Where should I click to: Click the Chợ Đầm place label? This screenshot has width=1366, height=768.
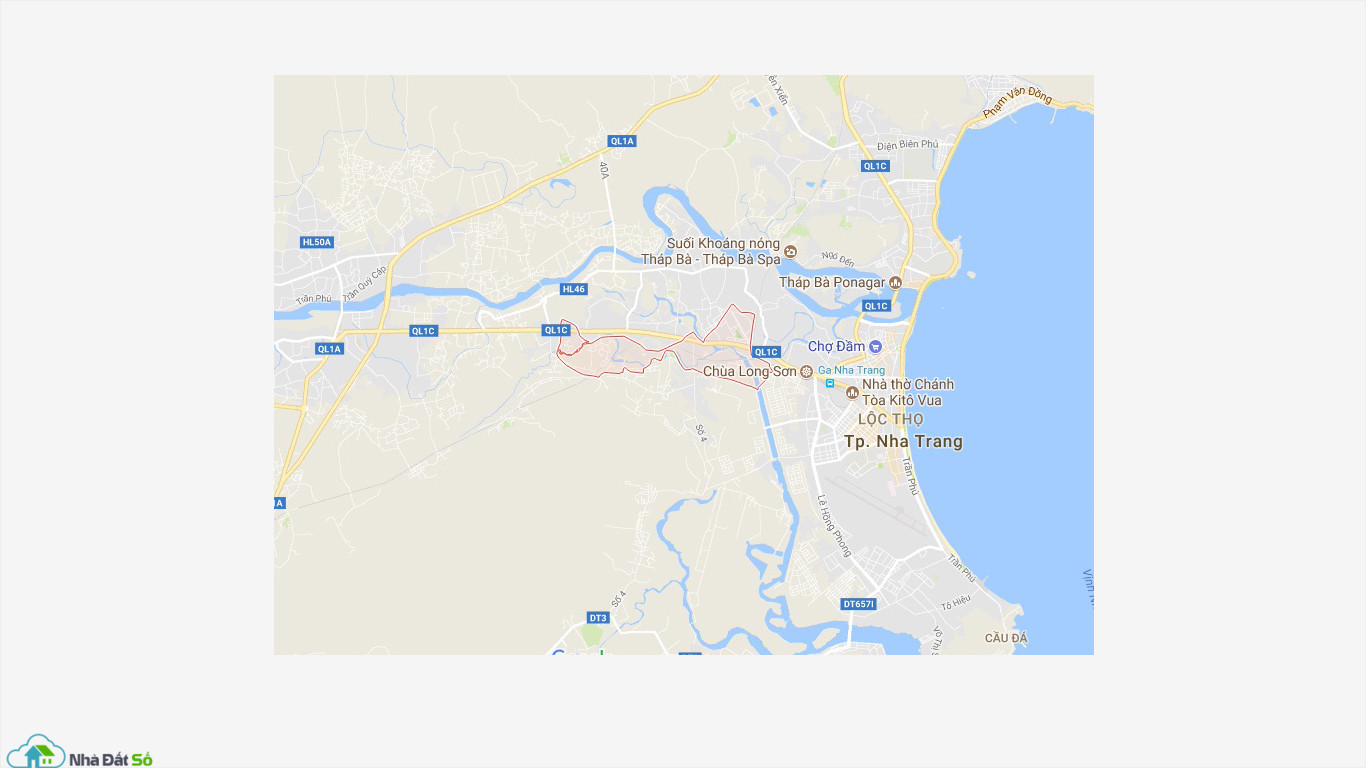[x=836, y=347]
